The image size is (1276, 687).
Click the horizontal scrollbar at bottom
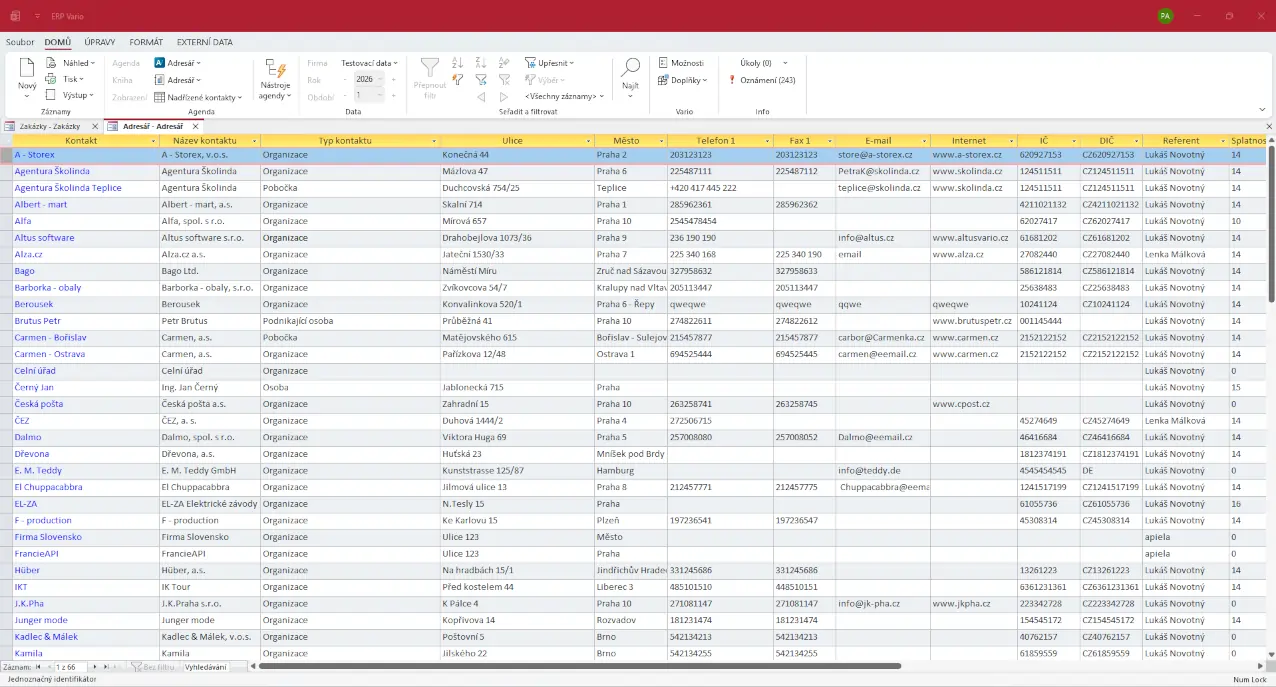(580, 666)
